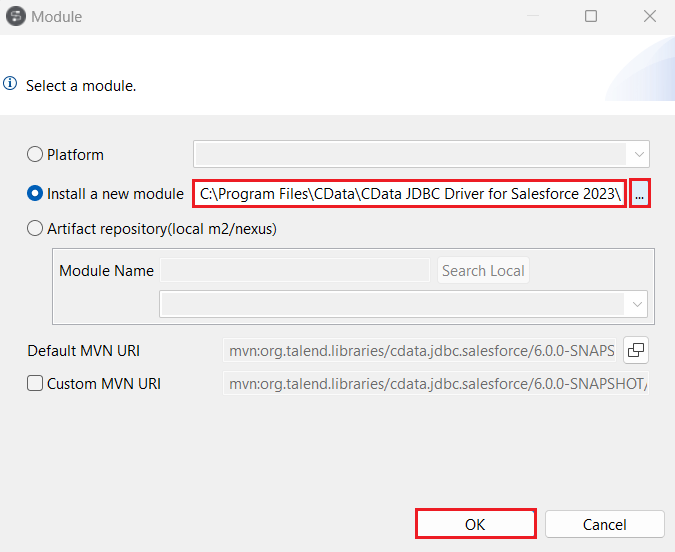Click the ellipsis browse button for module path
Screen dimensions: 675x552
(639, 194)
